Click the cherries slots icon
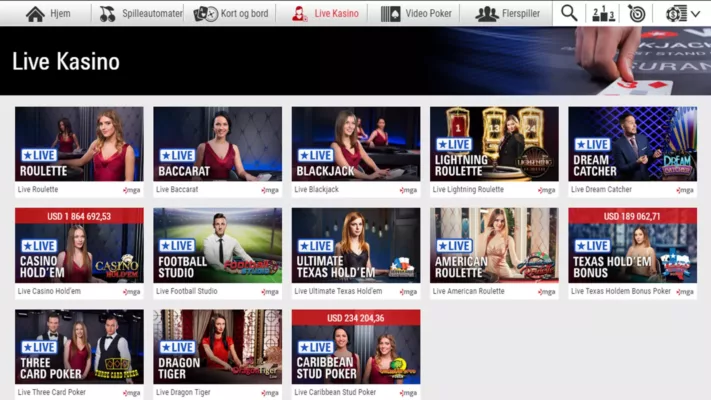711x400 pixels. point(107,14)
